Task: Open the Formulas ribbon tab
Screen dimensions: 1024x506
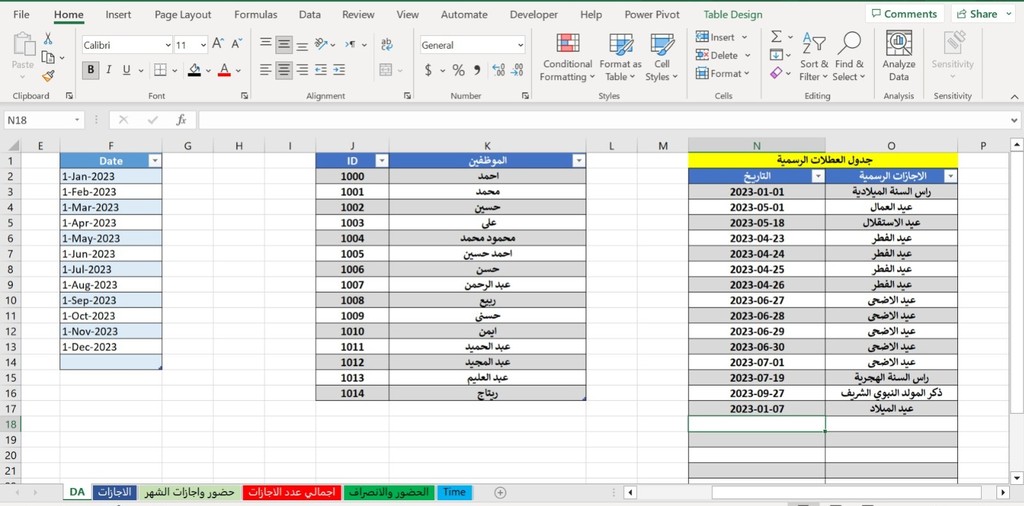Action: tap(255, 14)
